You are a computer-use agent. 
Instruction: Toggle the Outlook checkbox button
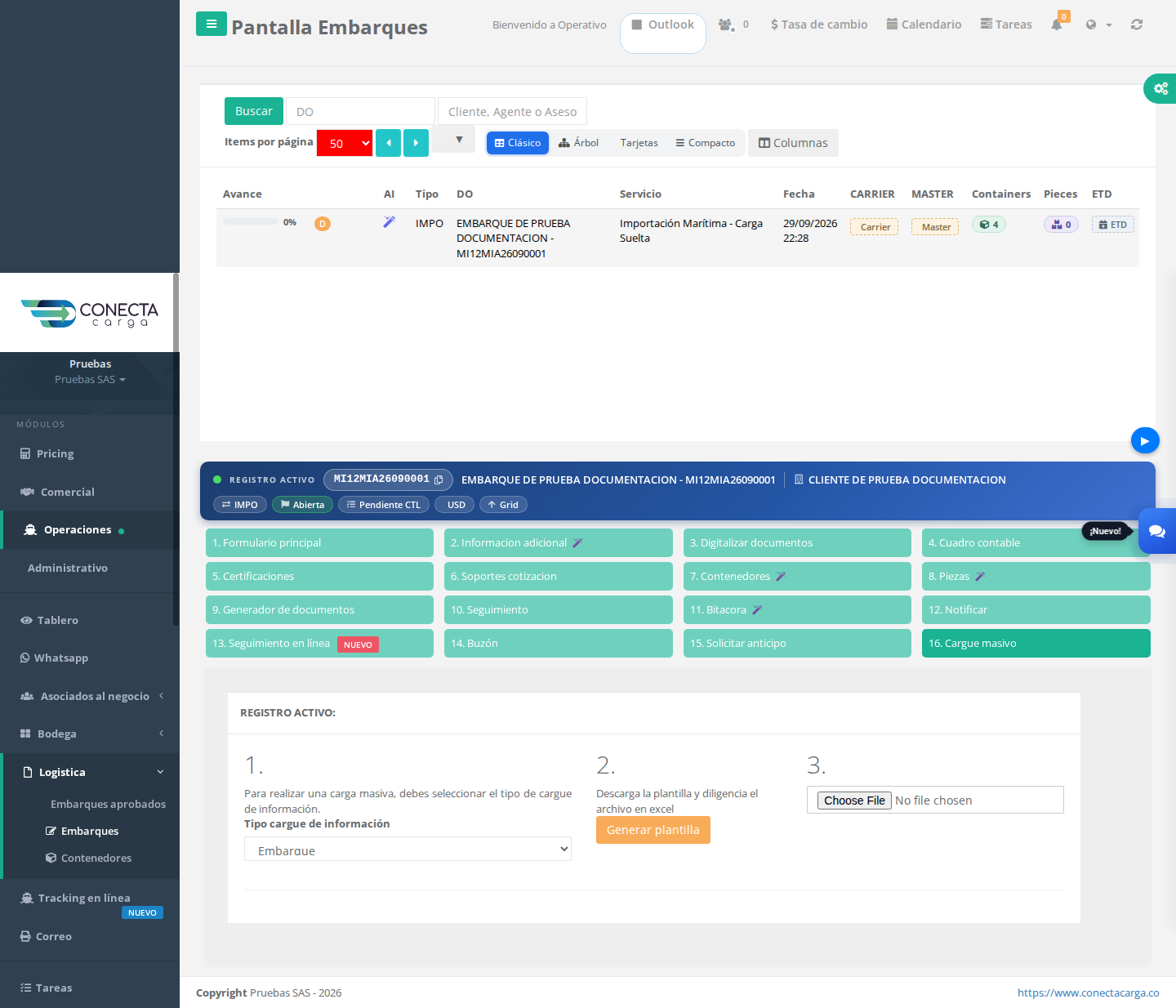[x=663, y=33]
